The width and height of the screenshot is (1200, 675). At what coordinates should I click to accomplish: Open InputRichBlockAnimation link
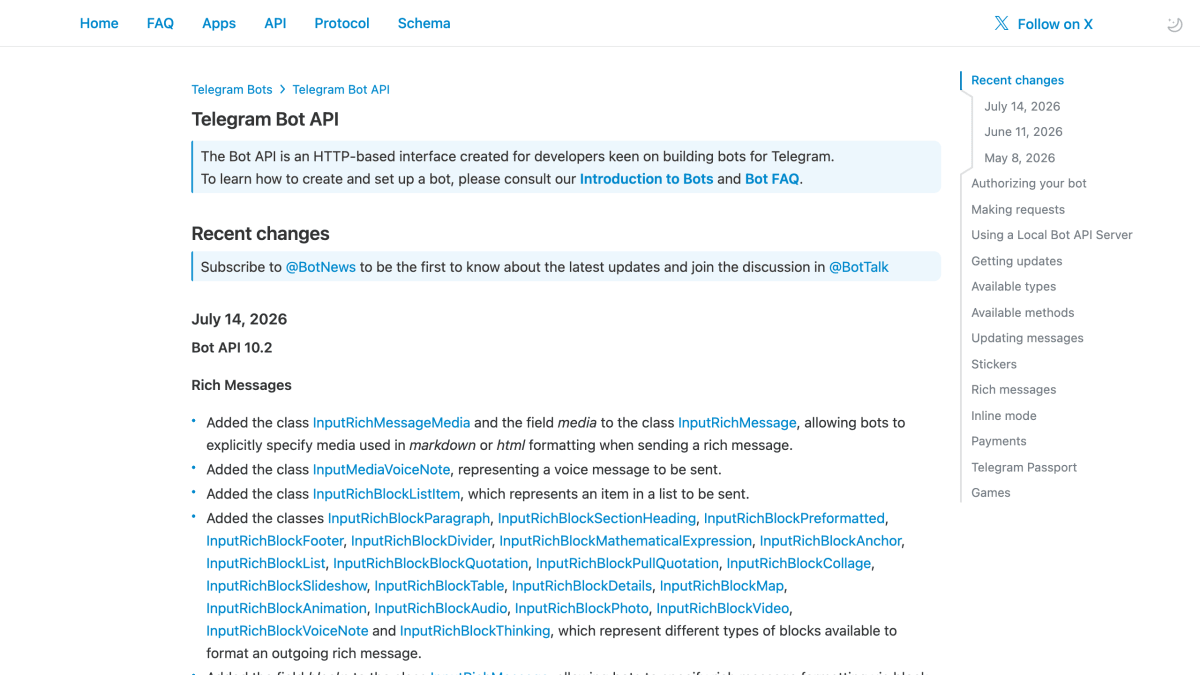pos(286,608)
